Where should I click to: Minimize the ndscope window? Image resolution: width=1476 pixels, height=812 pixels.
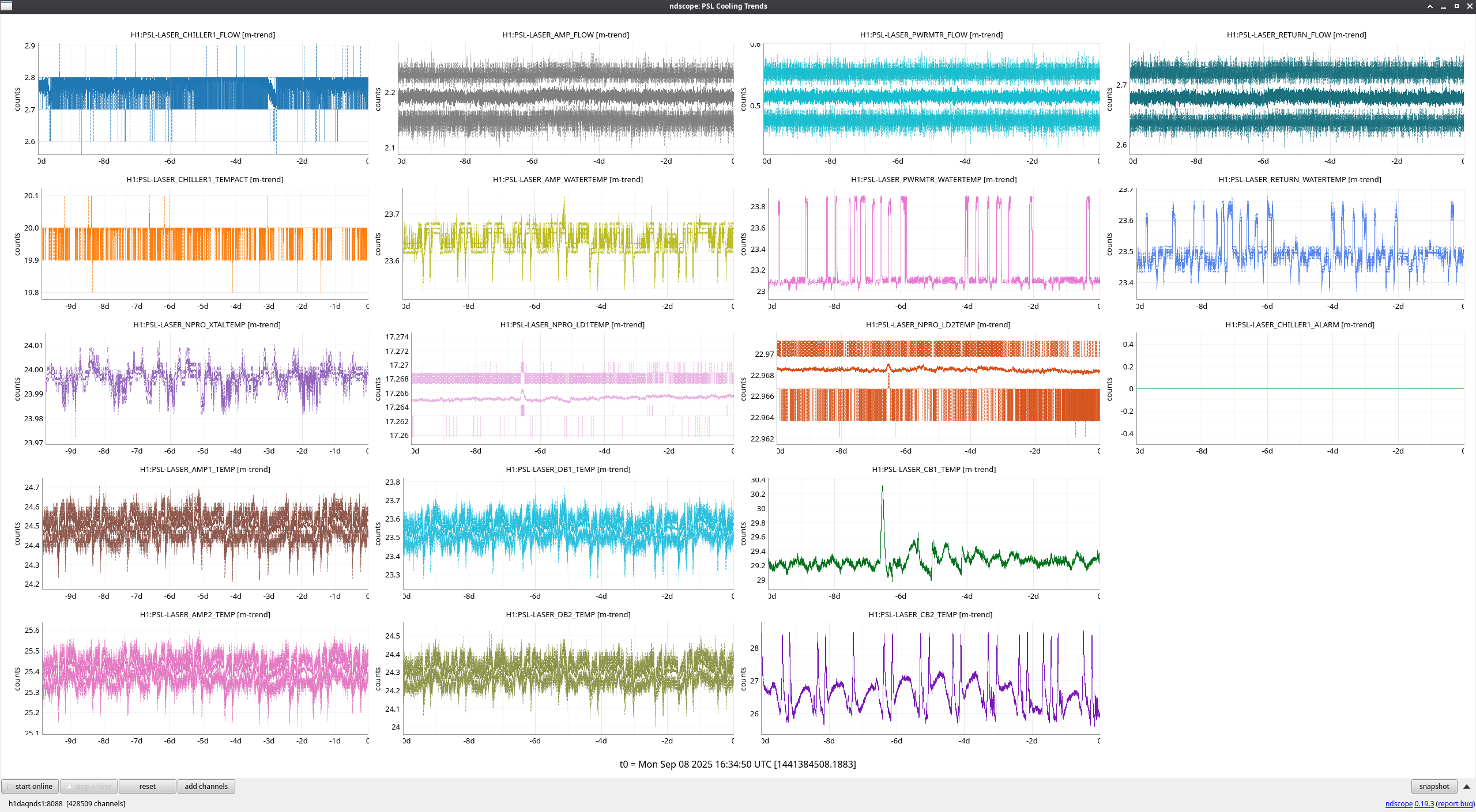[x=1443, y=6]
